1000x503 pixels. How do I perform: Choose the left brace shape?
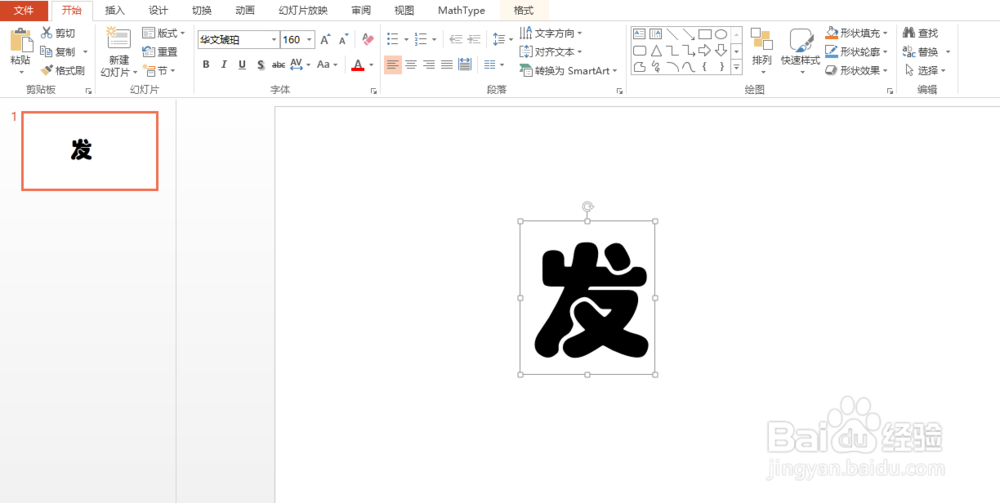click(x=705, y=66)
